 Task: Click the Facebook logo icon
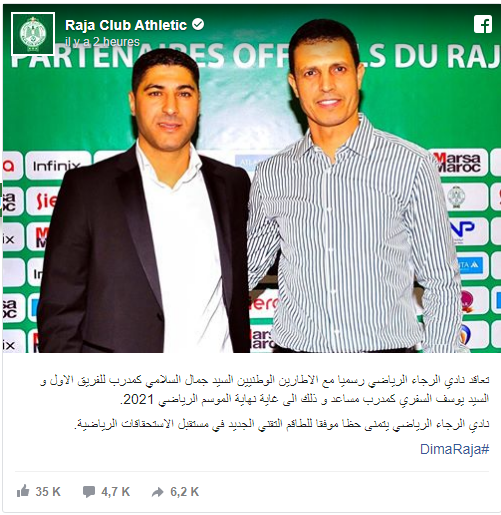pos(483,24)
